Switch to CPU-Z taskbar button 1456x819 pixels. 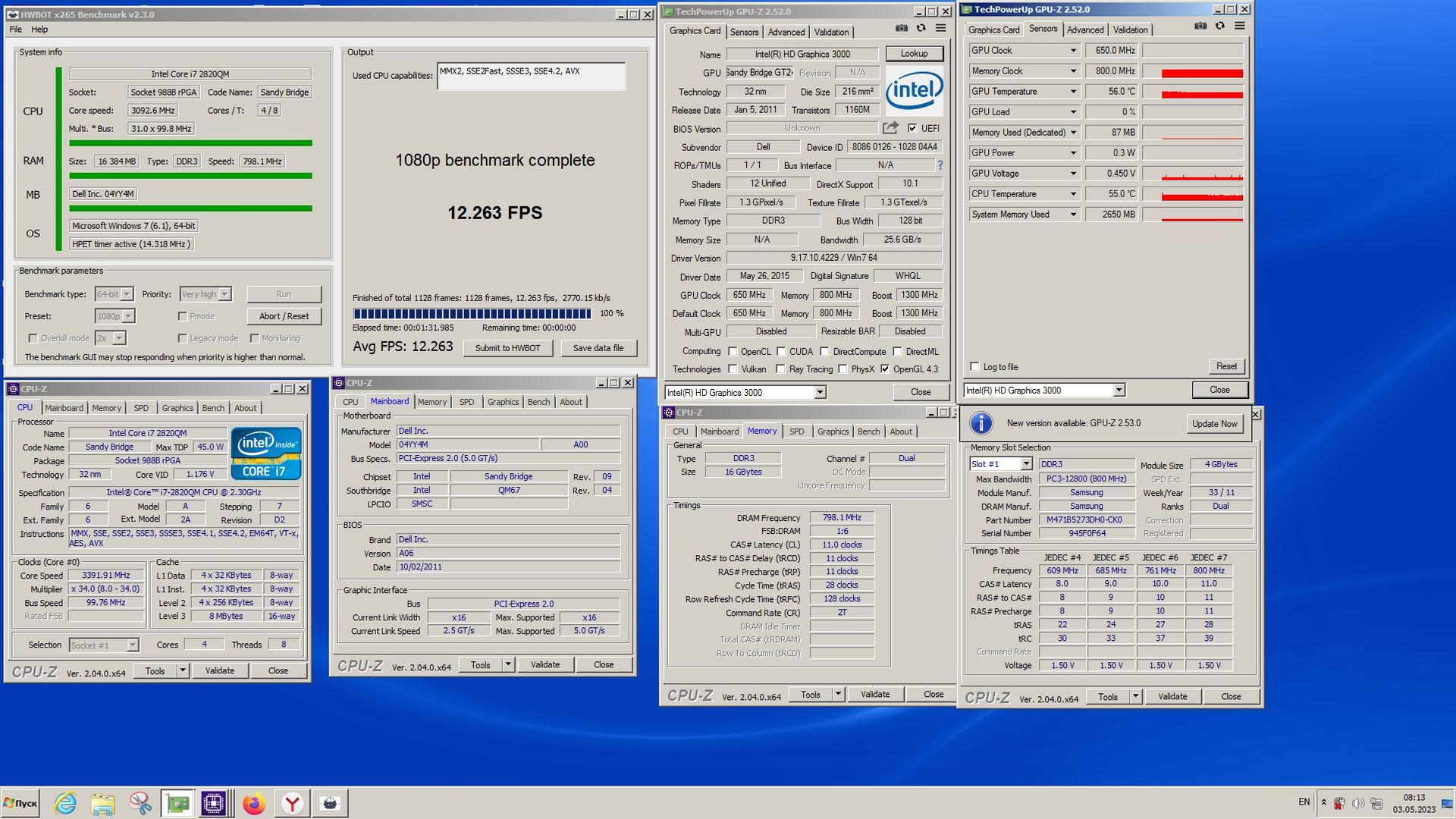215,803
